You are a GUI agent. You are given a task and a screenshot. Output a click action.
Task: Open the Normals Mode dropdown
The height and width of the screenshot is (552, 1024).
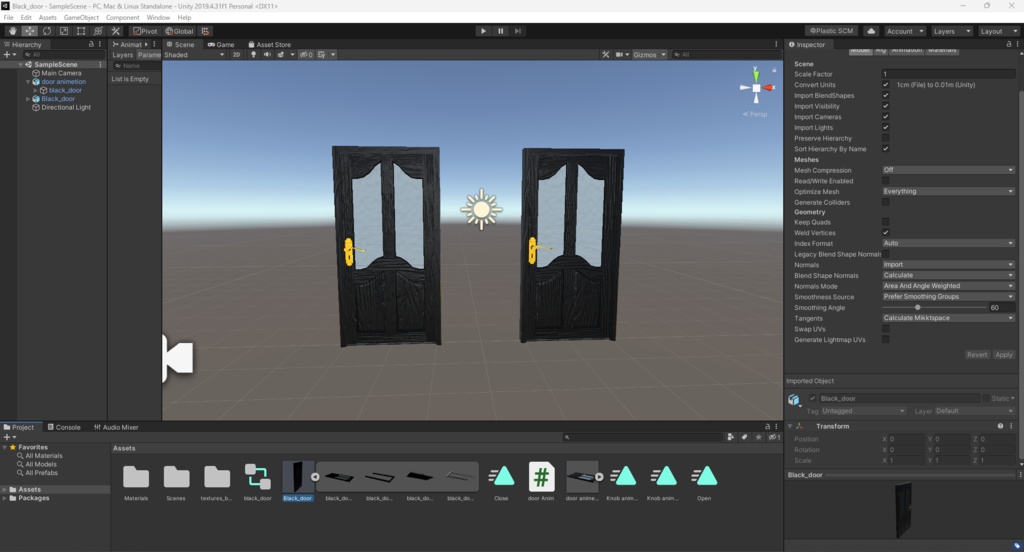point(948,286)
